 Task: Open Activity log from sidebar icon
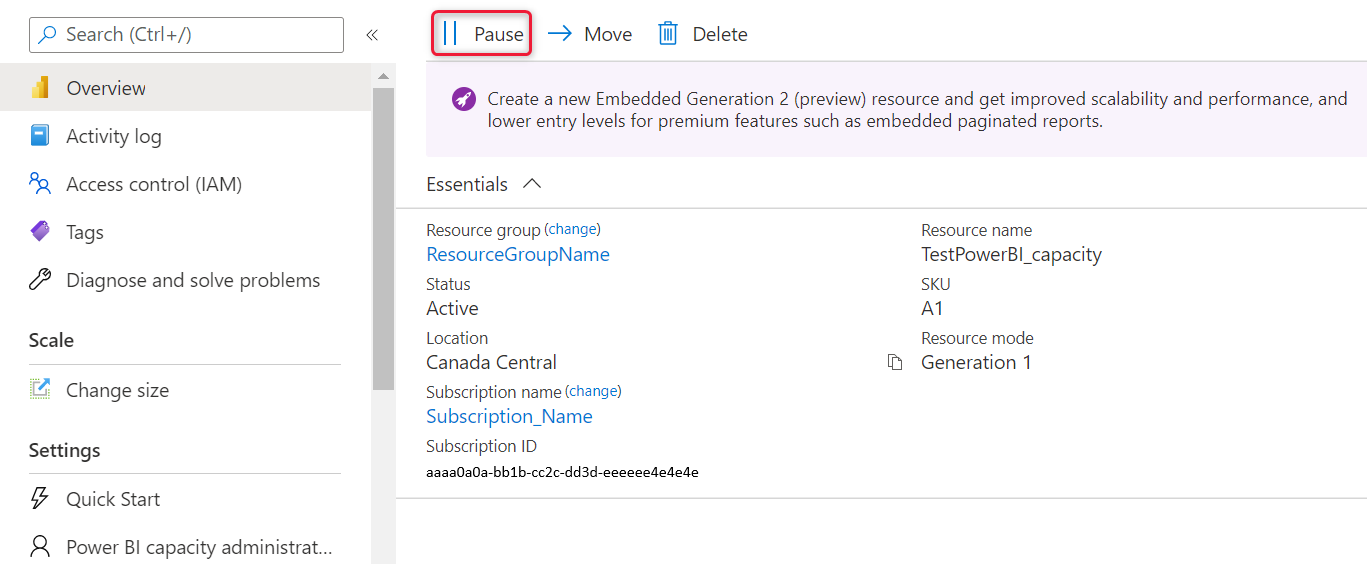pyautogui.click(x=40, y=136)
